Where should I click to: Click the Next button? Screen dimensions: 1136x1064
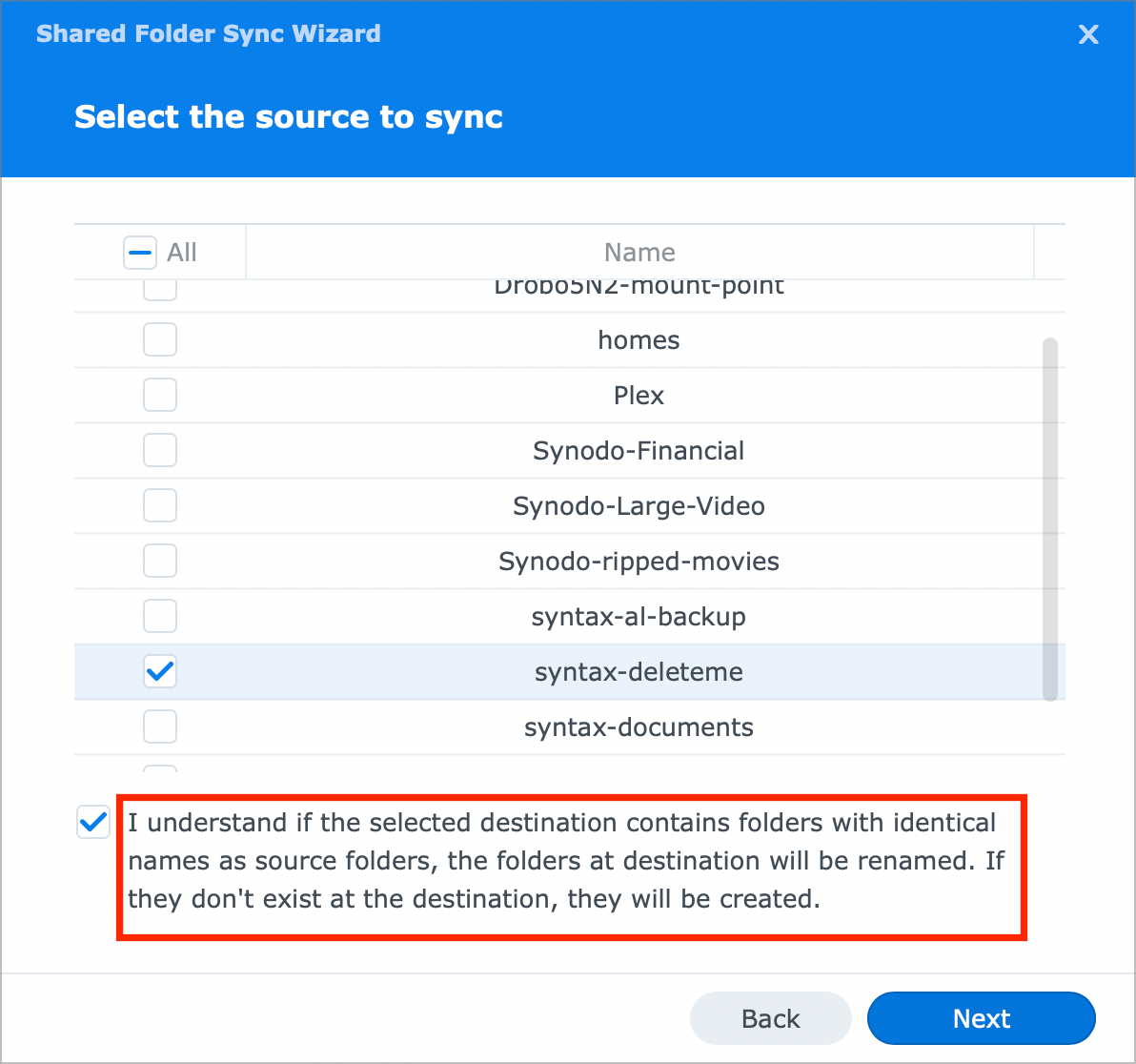point(981,1018)
